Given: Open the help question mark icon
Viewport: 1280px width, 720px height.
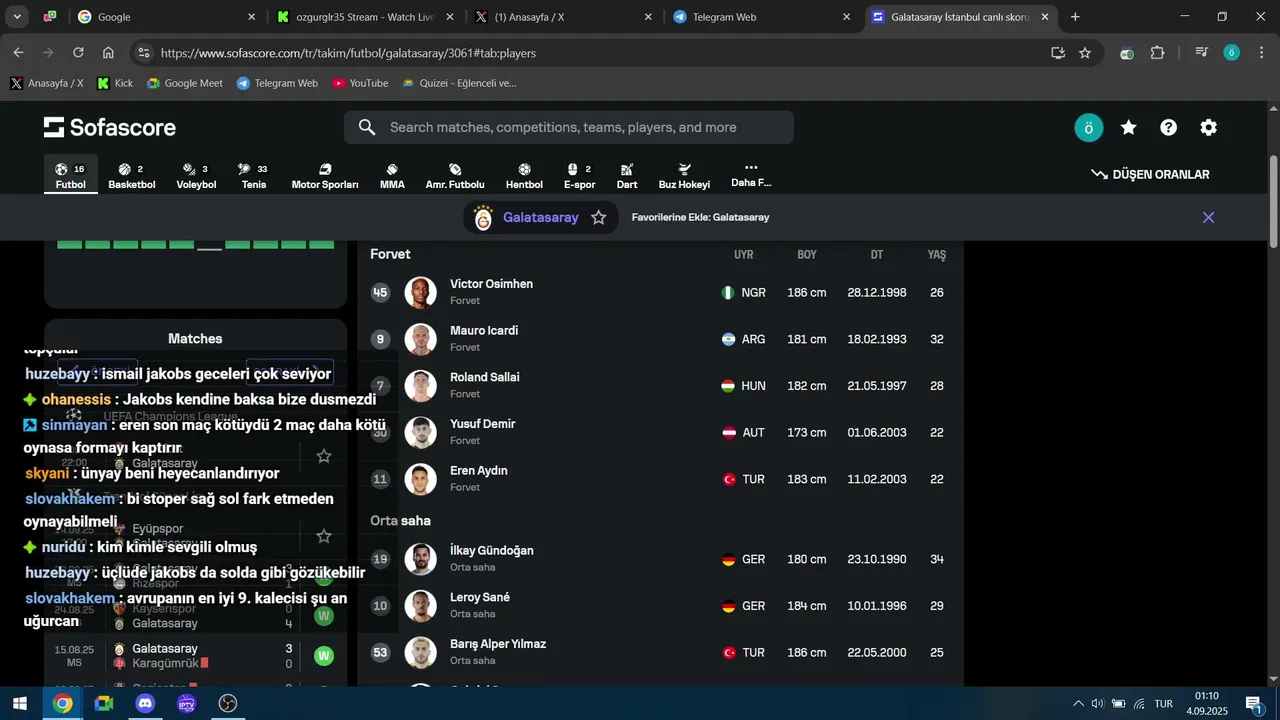Looking at the screenshot, I should coord(1168,128).
